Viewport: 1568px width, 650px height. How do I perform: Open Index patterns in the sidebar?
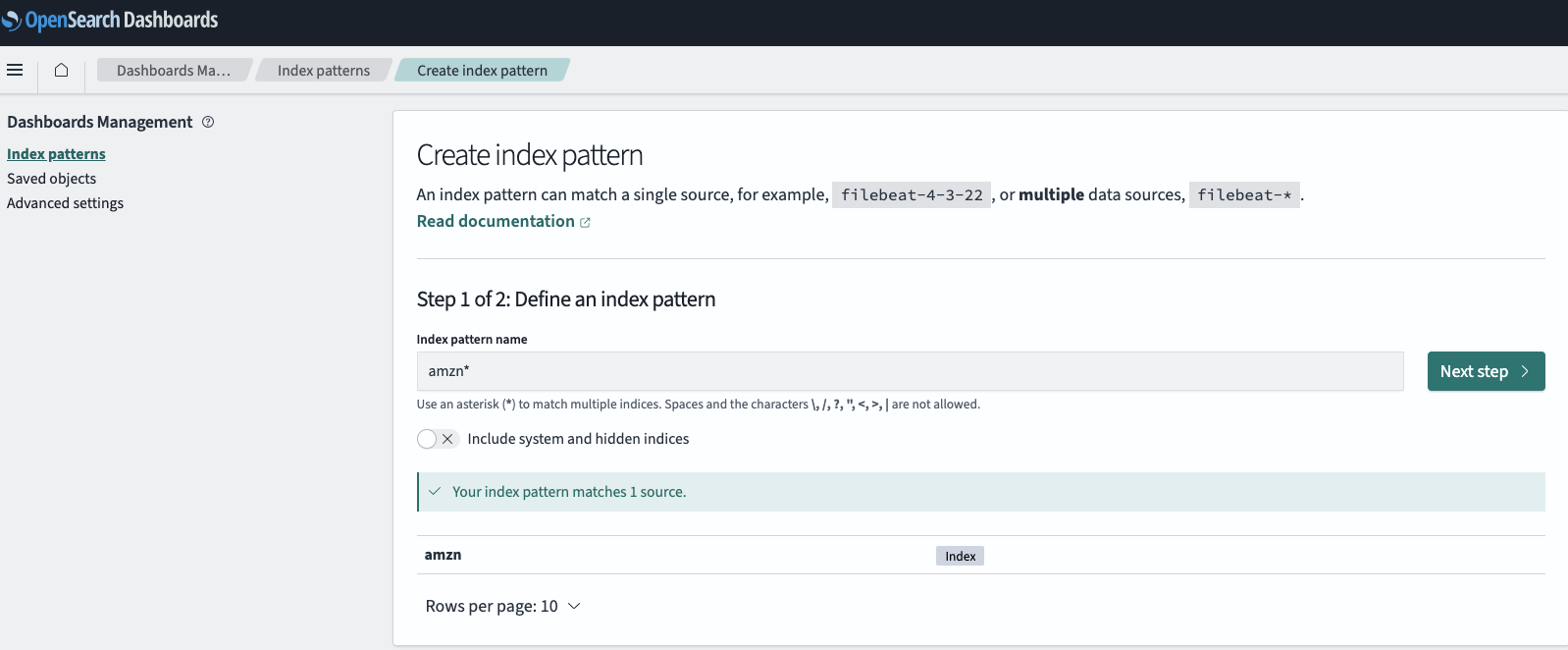56,154
